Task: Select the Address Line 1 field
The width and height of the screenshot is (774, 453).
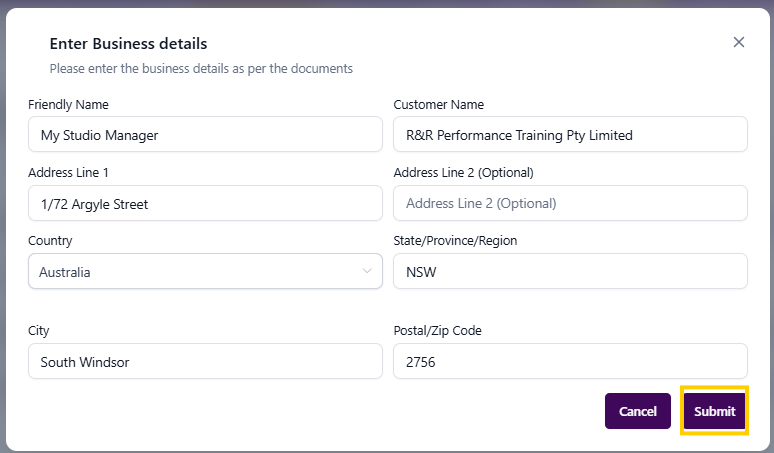Action: pyautogui.click(x=205, y=204)
